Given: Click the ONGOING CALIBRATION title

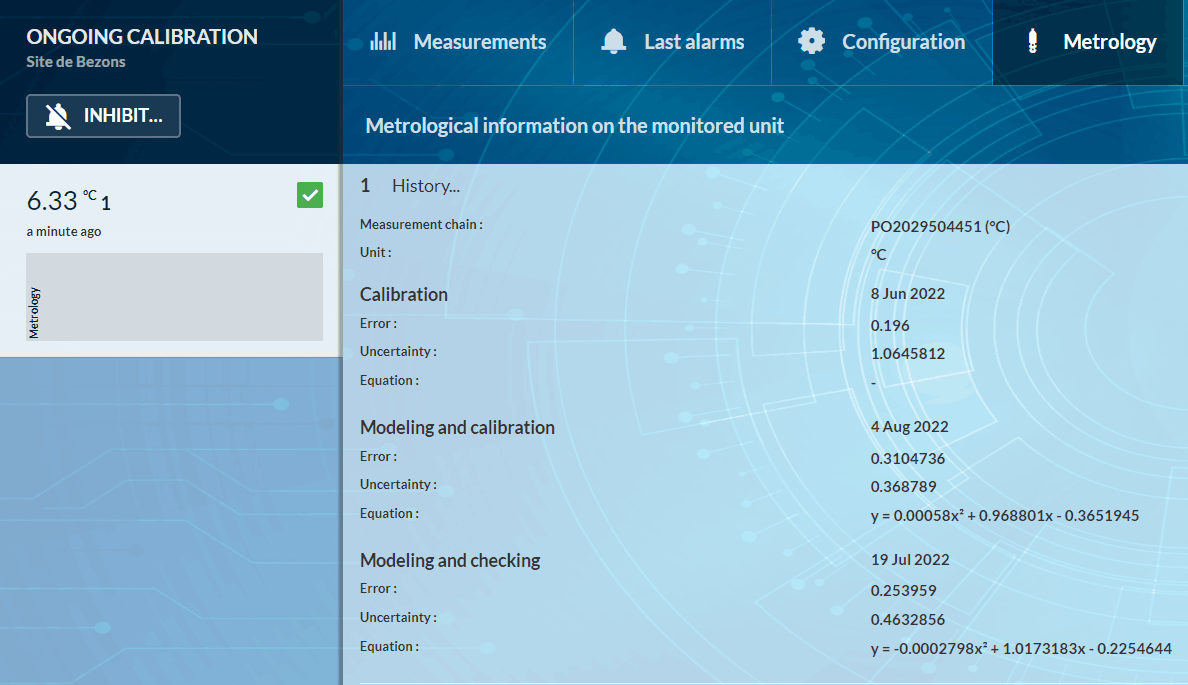Looking at the screenshot, I should point(142,36).
